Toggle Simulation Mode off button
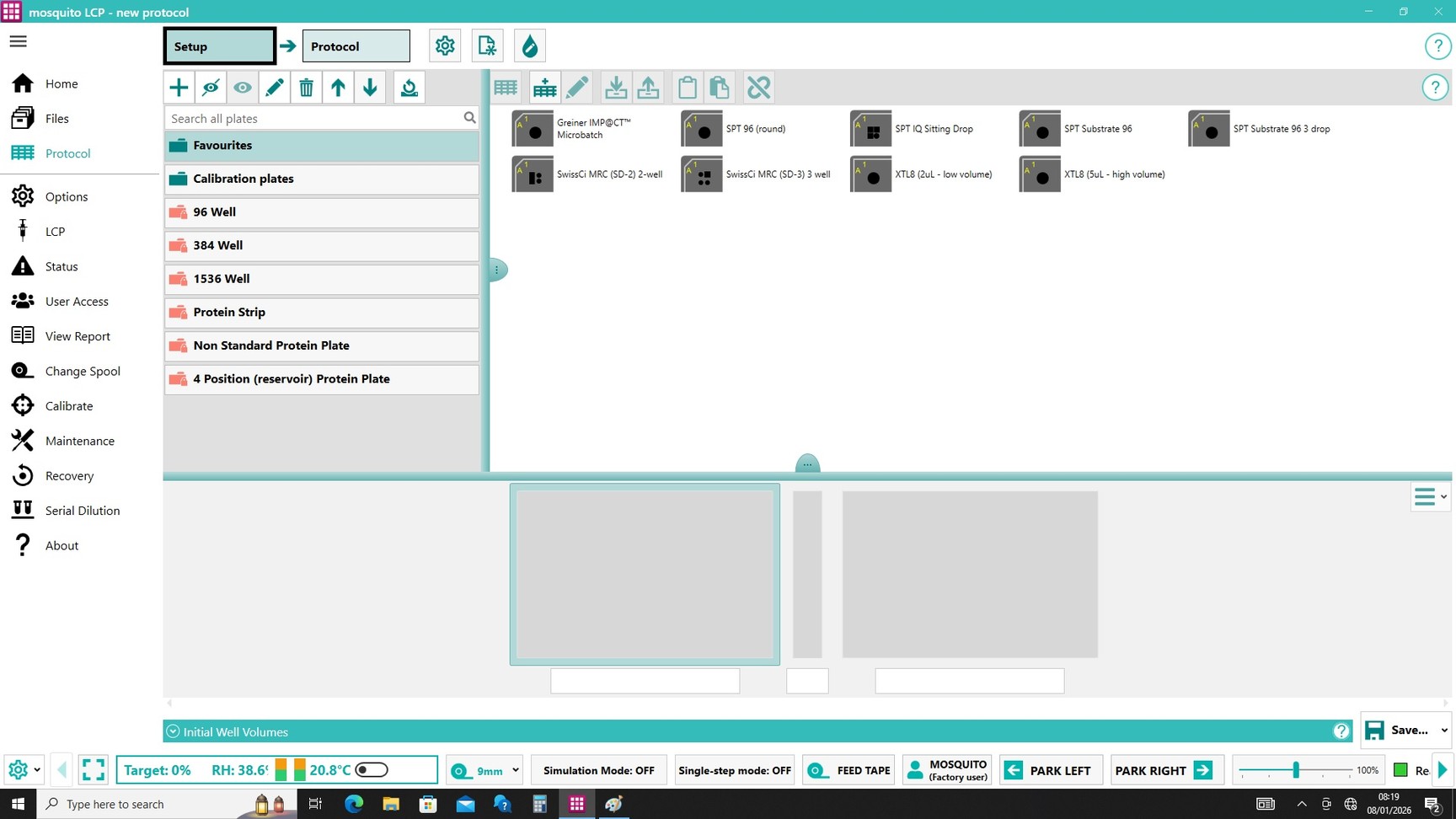The height and width of the screenshot is (819, 1456). tap(598, 770)
